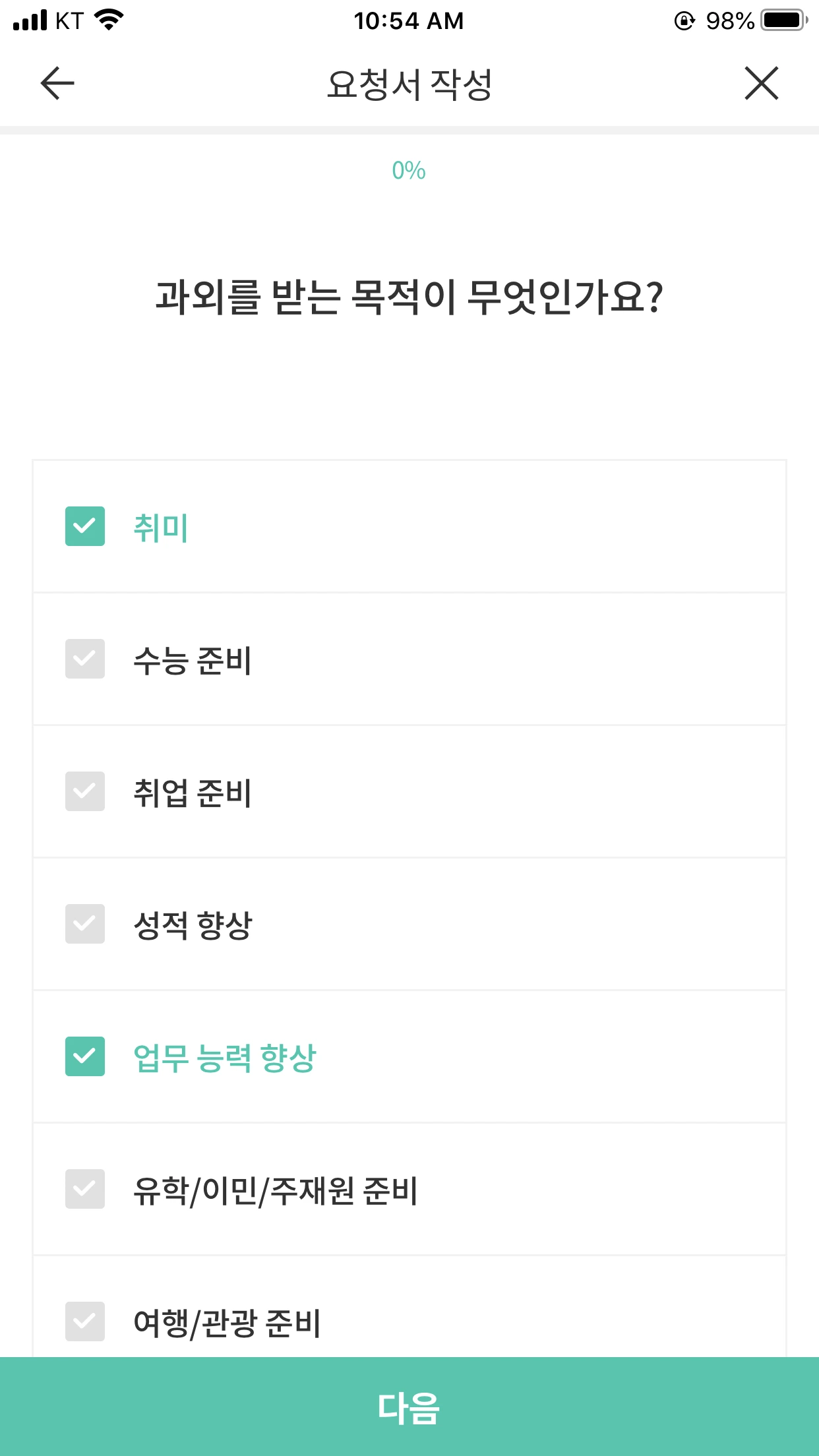Choose the 취업 준비 option label
The width and height of the screenshot is (819, 1456).
193,793
